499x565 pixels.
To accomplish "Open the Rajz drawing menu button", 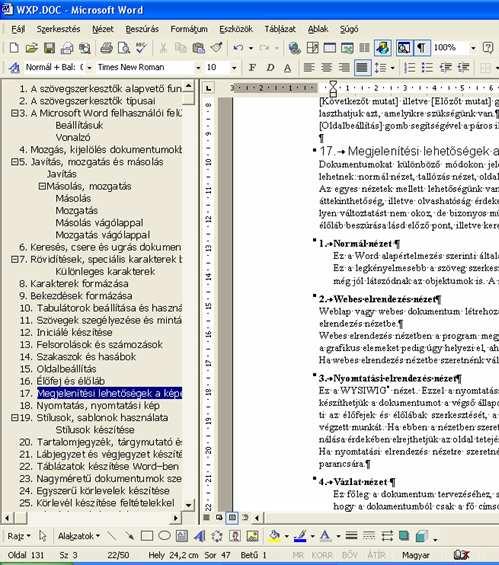I will (19, 536).
